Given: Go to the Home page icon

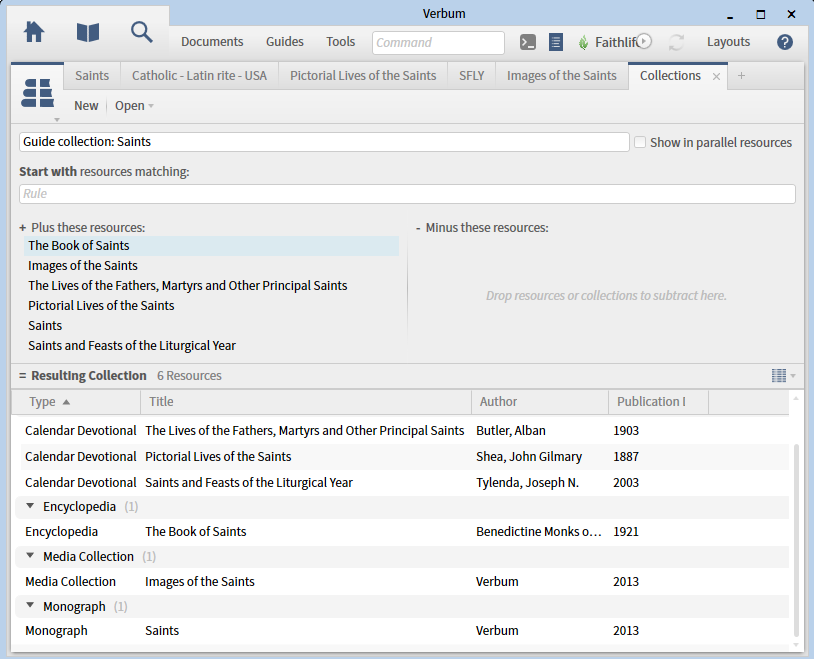Looking at the screenshot, I should coord(34,32).
